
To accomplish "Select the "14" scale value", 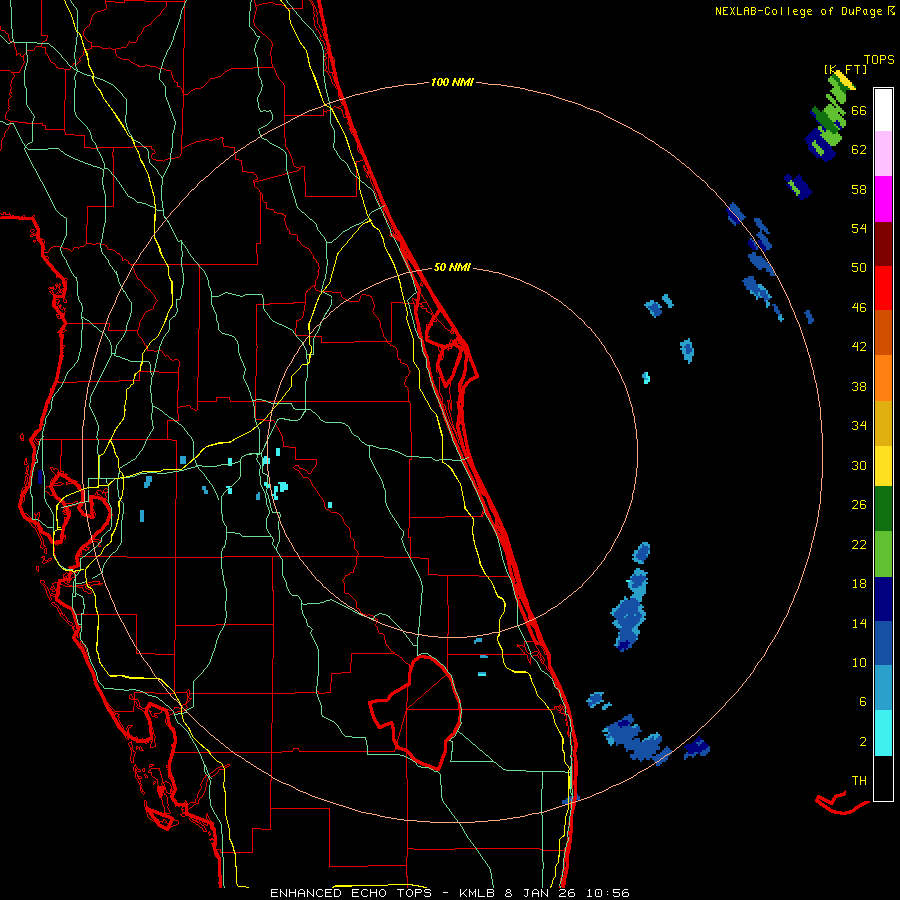I will (859, 623).
